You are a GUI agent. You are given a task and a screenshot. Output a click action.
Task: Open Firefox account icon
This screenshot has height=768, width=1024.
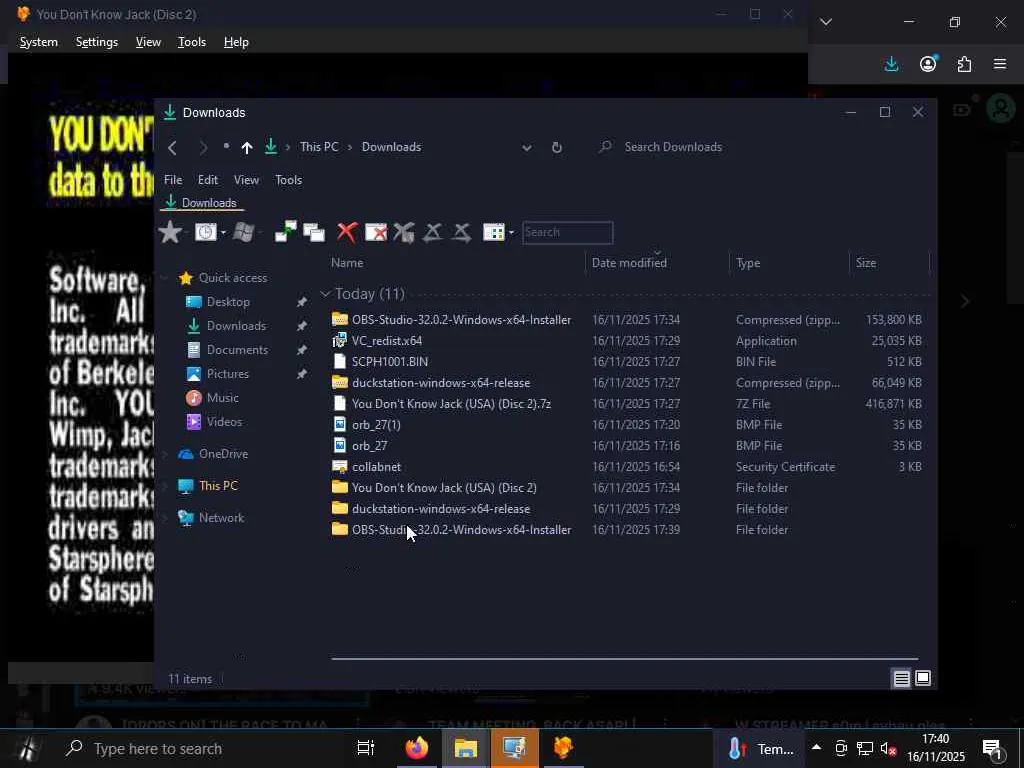tap(928, 64)
